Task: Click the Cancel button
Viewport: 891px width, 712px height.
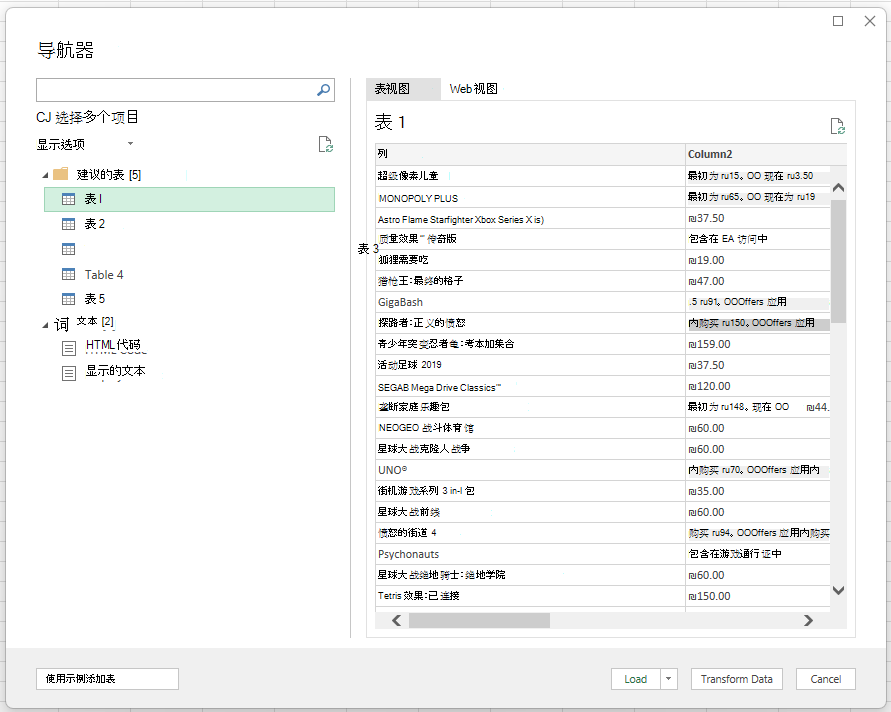Action: point(826,679)
